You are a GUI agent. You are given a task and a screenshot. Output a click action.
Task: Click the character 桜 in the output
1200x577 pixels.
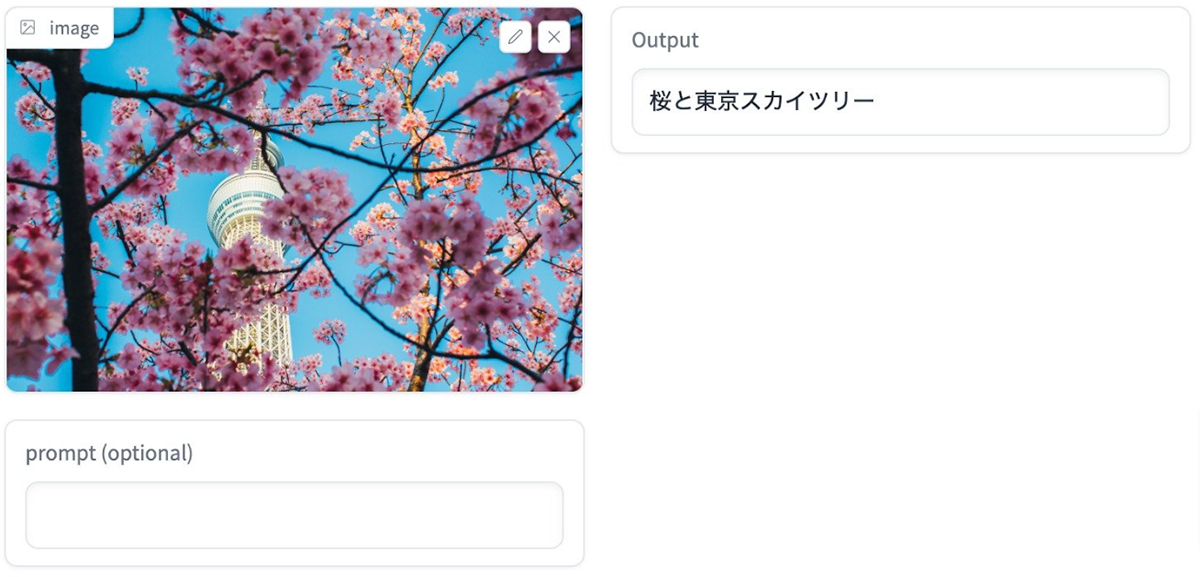pos(660,101)
